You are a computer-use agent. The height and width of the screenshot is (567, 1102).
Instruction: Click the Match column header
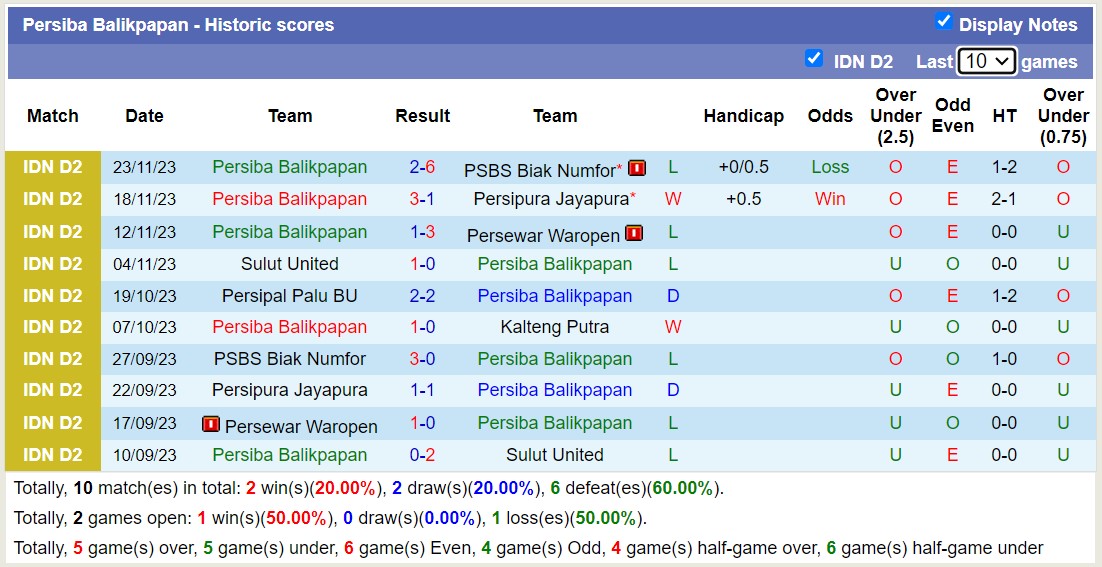pos(53,116)
